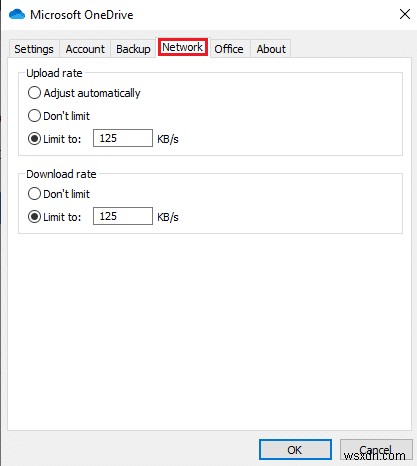Click the upload limit KB/s input field
Screen dimensions: 417x466
[123, 138]
